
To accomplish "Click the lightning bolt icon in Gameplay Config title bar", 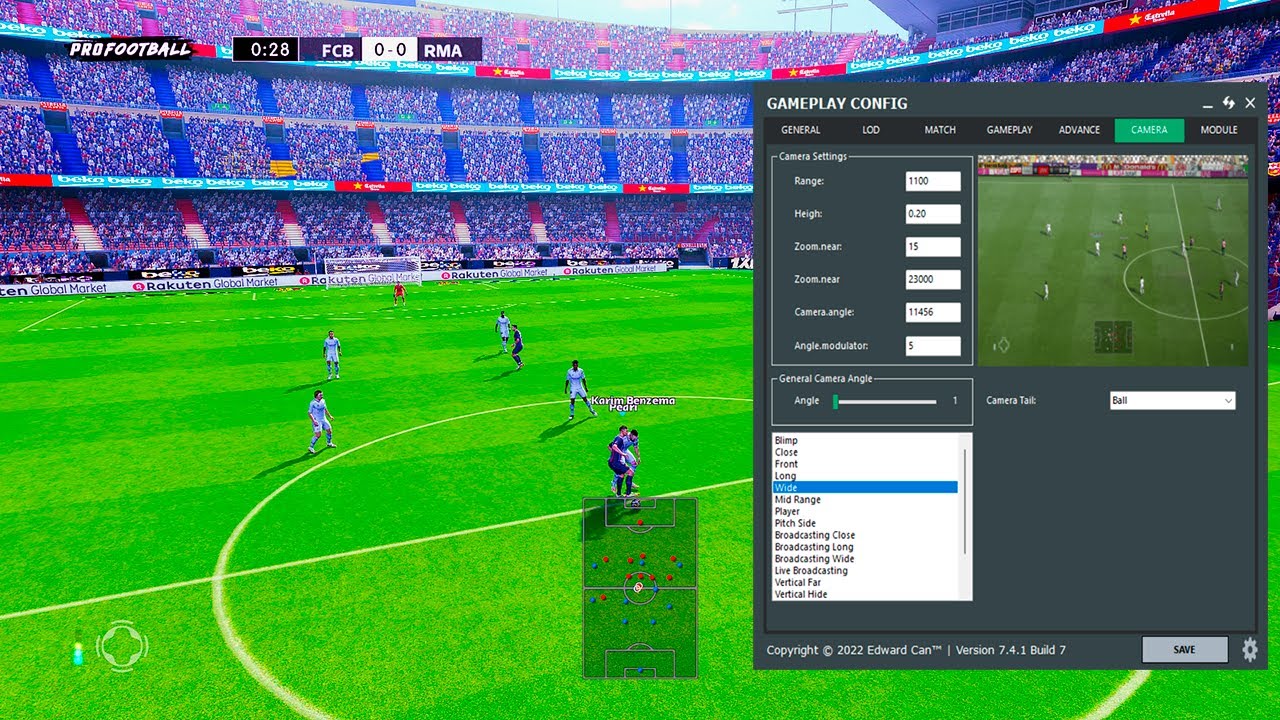I will click(1229, 103).
